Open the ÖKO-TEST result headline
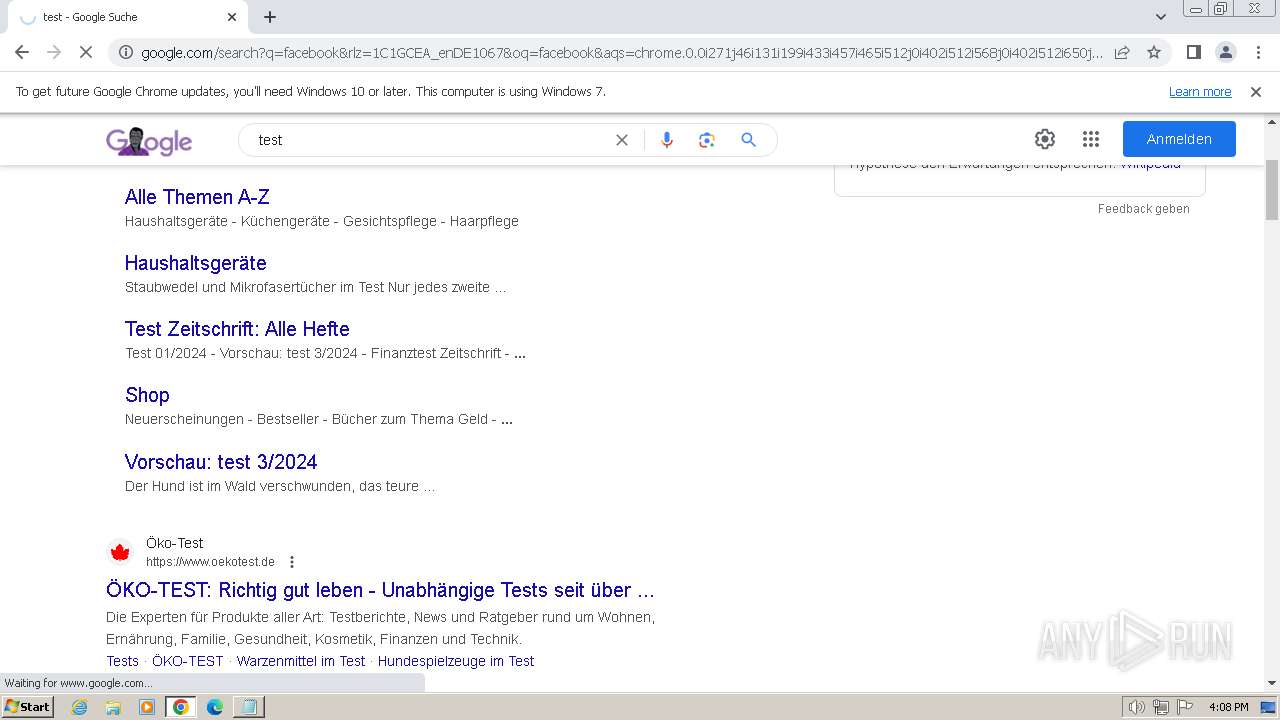1280x720 pixels. 380,590
